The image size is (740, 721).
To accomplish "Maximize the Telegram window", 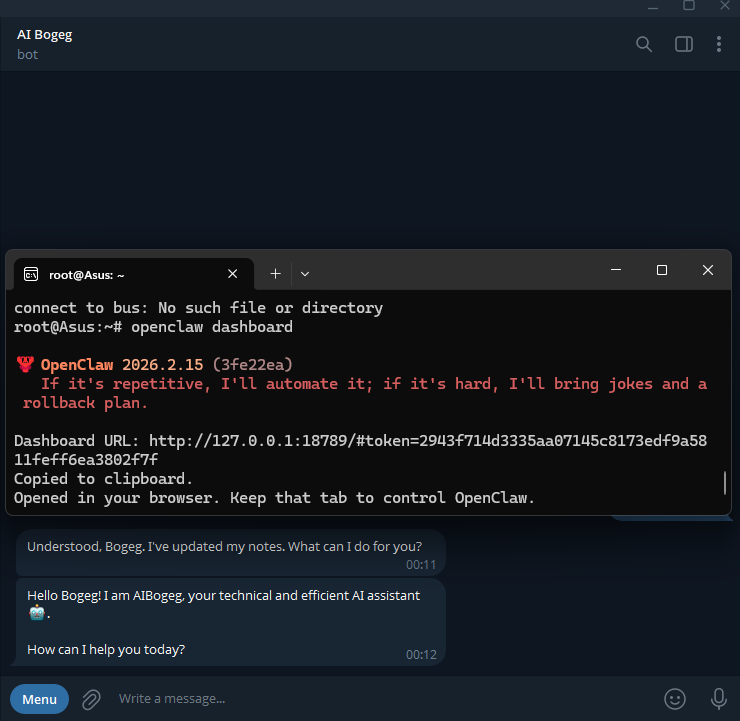I will (689, 6).
